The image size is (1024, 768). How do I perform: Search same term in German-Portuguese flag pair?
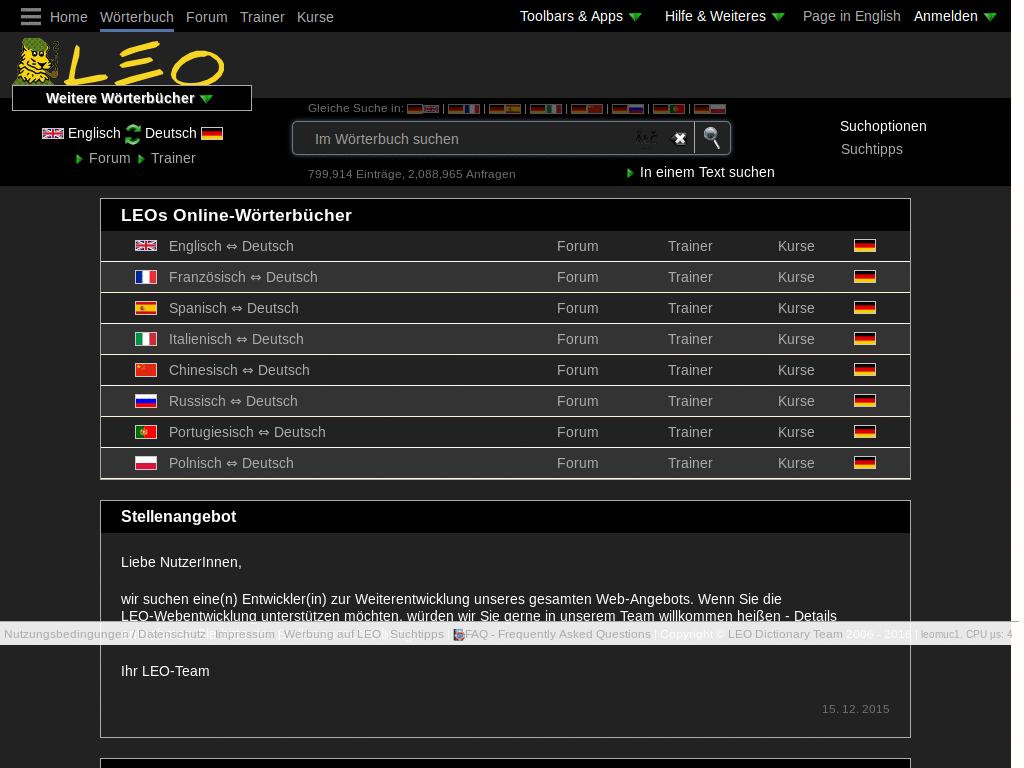coord(669,109)
